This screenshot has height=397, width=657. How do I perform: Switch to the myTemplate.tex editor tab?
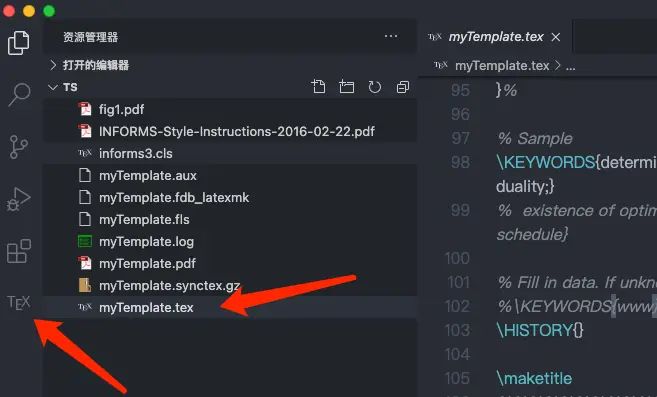496,37
